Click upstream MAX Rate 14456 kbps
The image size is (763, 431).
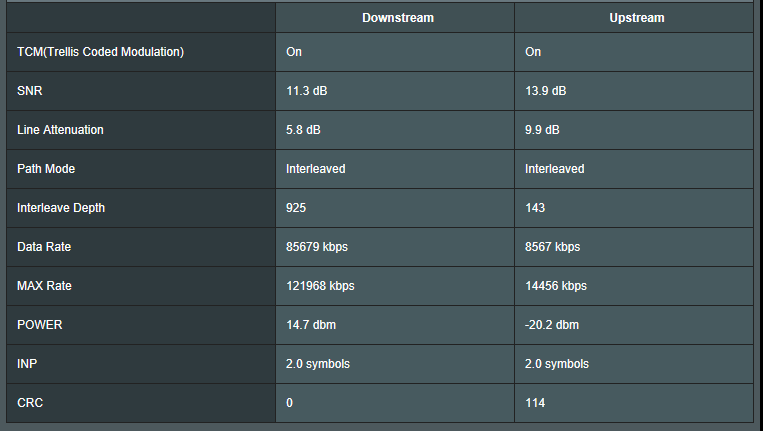click(556, 286)
